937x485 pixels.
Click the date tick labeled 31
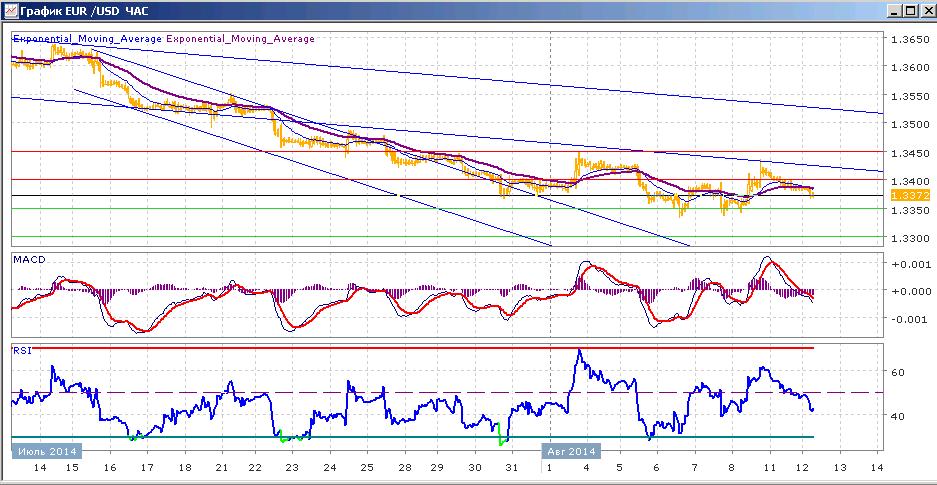(512, 468)
